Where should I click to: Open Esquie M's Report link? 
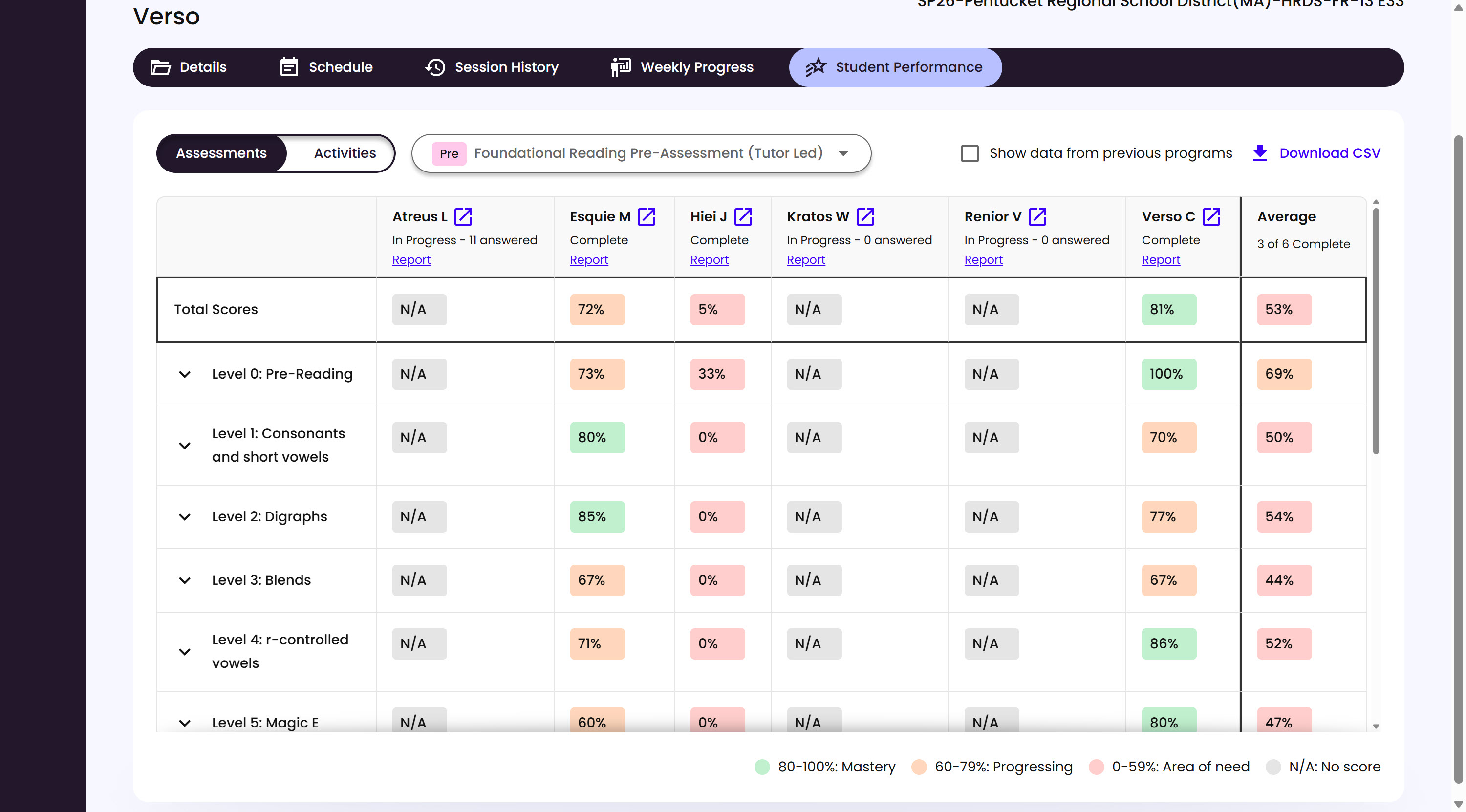click(588, 259)
